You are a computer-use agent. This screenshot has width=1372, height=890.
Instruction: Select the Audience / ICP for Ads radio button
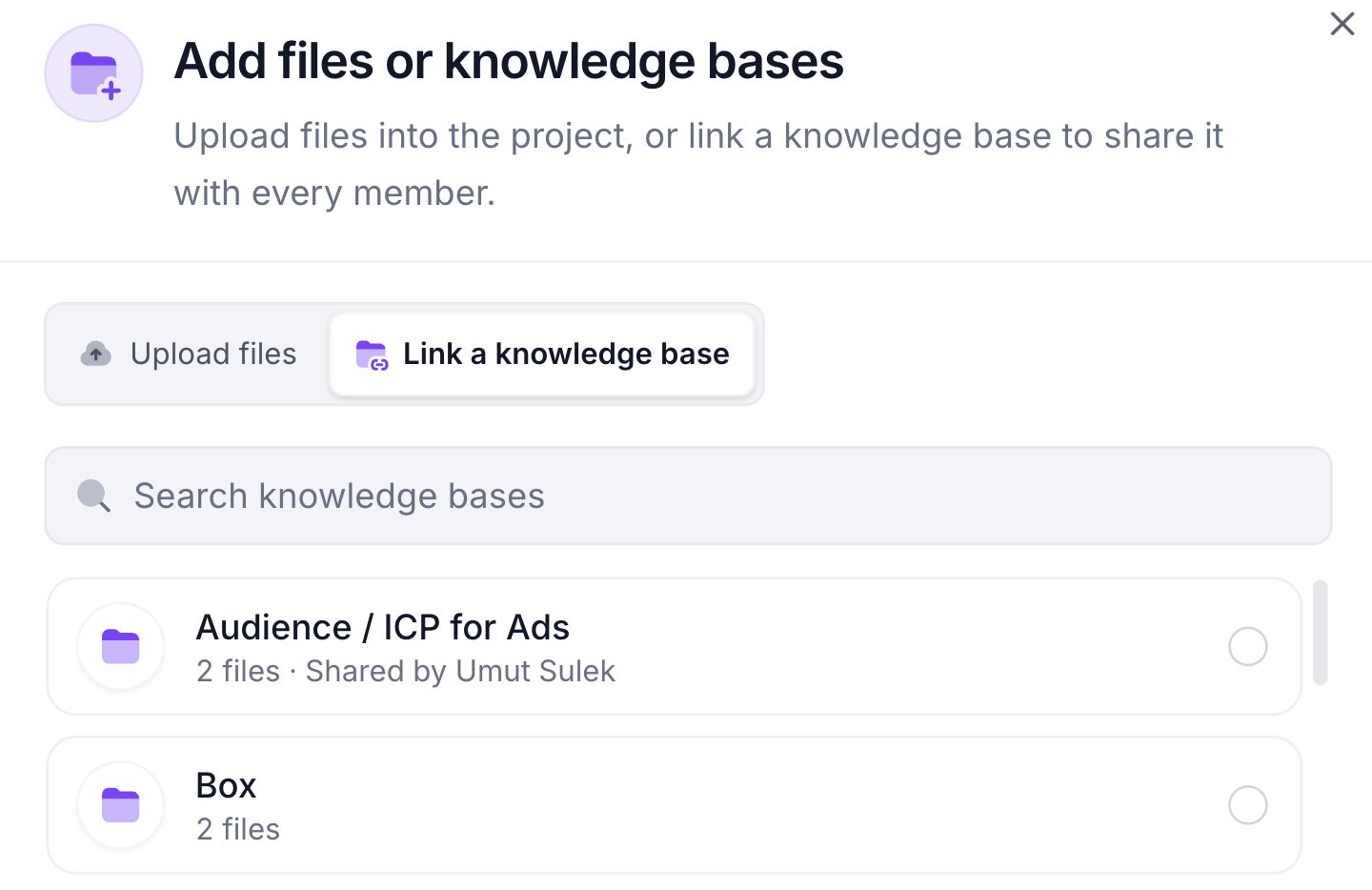click(x=1247, y=646)
